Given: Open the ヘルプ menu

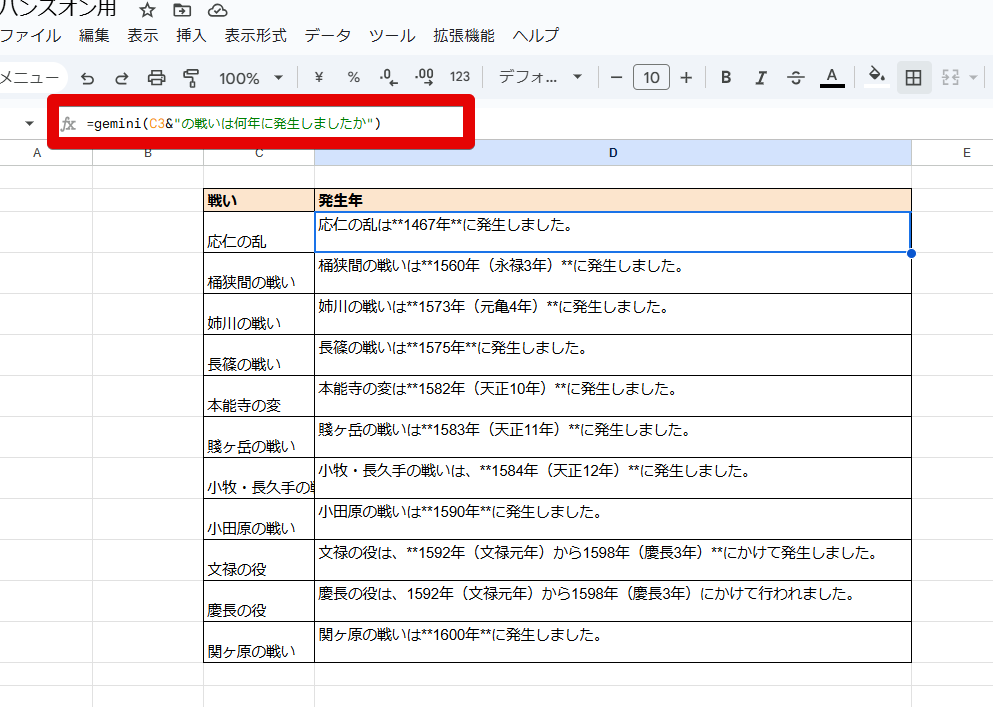Looking at the screenshot, I should pos(536,35).
